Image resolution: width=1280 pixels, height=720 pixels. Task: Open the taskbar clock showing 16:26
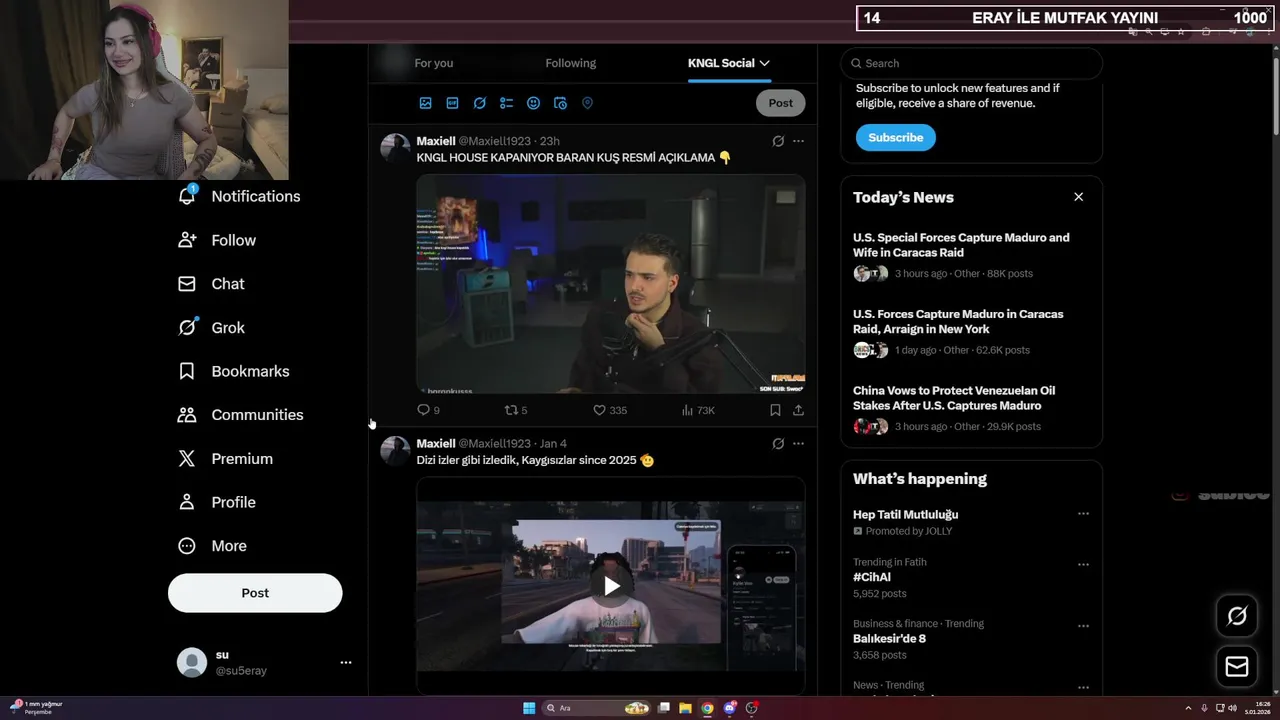[x=1257, y=708]
